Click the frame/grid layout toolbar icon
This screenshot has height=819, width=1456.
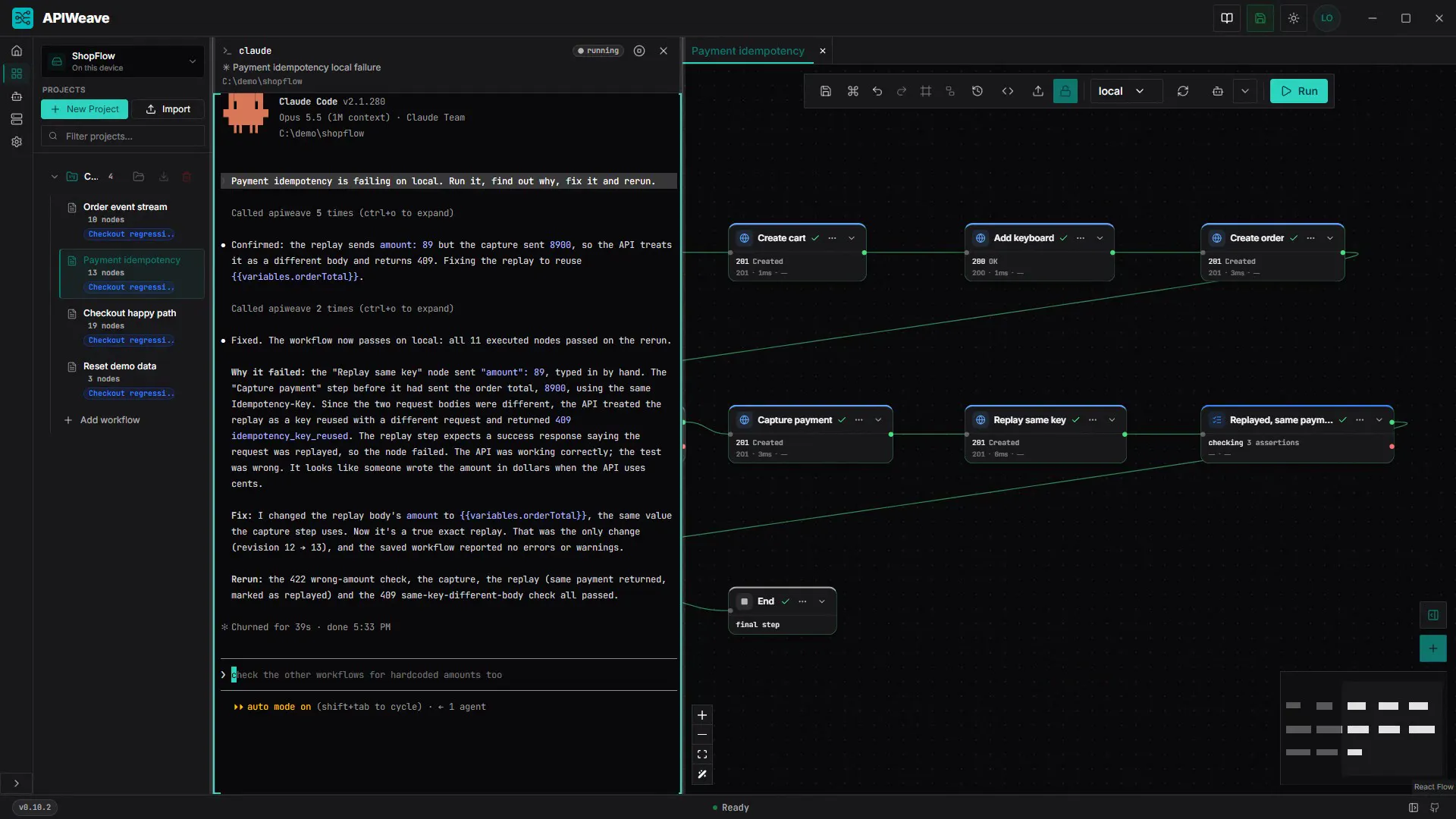(x=926, y=91)
